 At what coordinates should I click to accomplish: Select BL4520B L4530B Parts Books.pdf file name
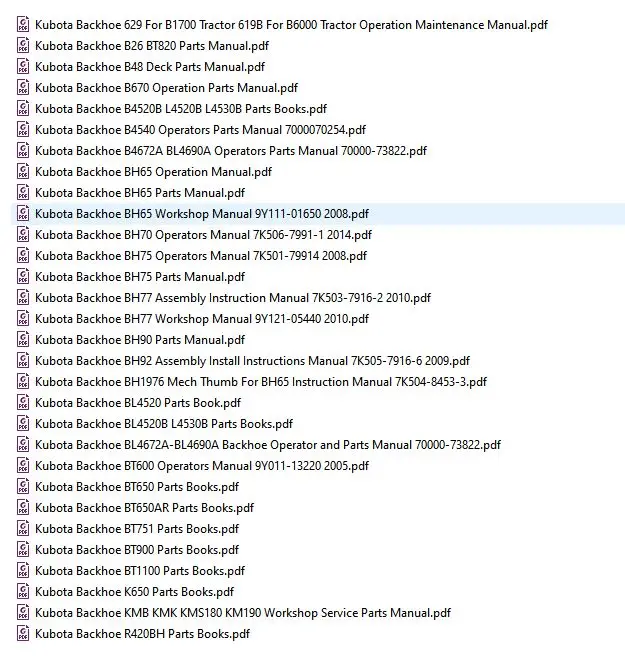coord(164,424)
